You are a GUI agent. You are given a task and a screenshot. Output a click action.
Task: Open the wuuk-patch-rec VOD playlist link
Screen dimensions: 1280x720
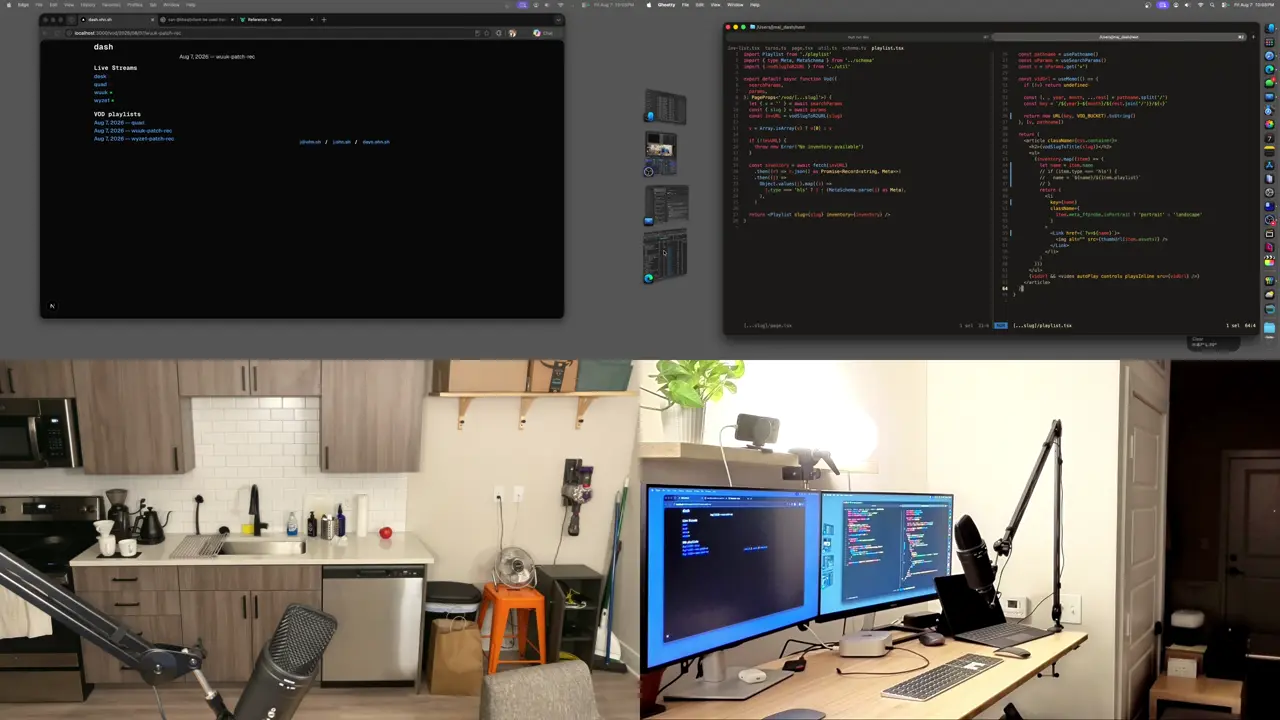coord(133,131)
